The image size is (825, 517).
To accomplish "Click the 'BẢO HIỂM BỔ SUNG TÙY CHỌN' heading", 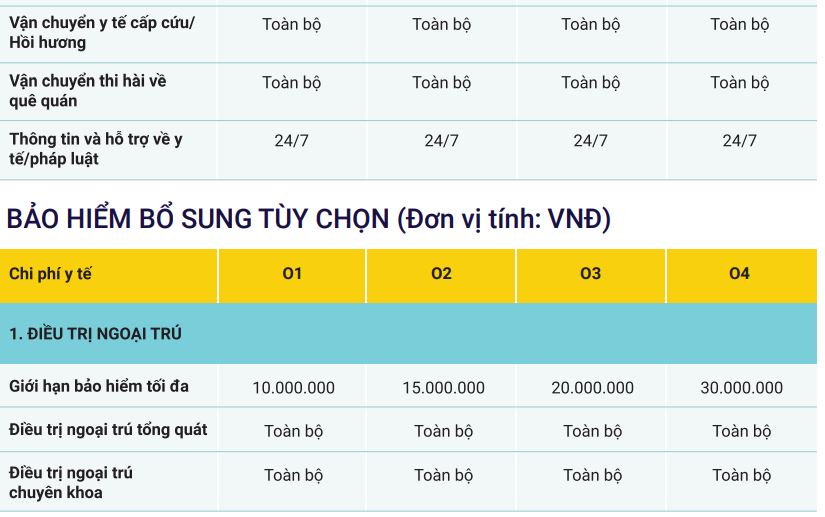I will click(x=308, y=219).
